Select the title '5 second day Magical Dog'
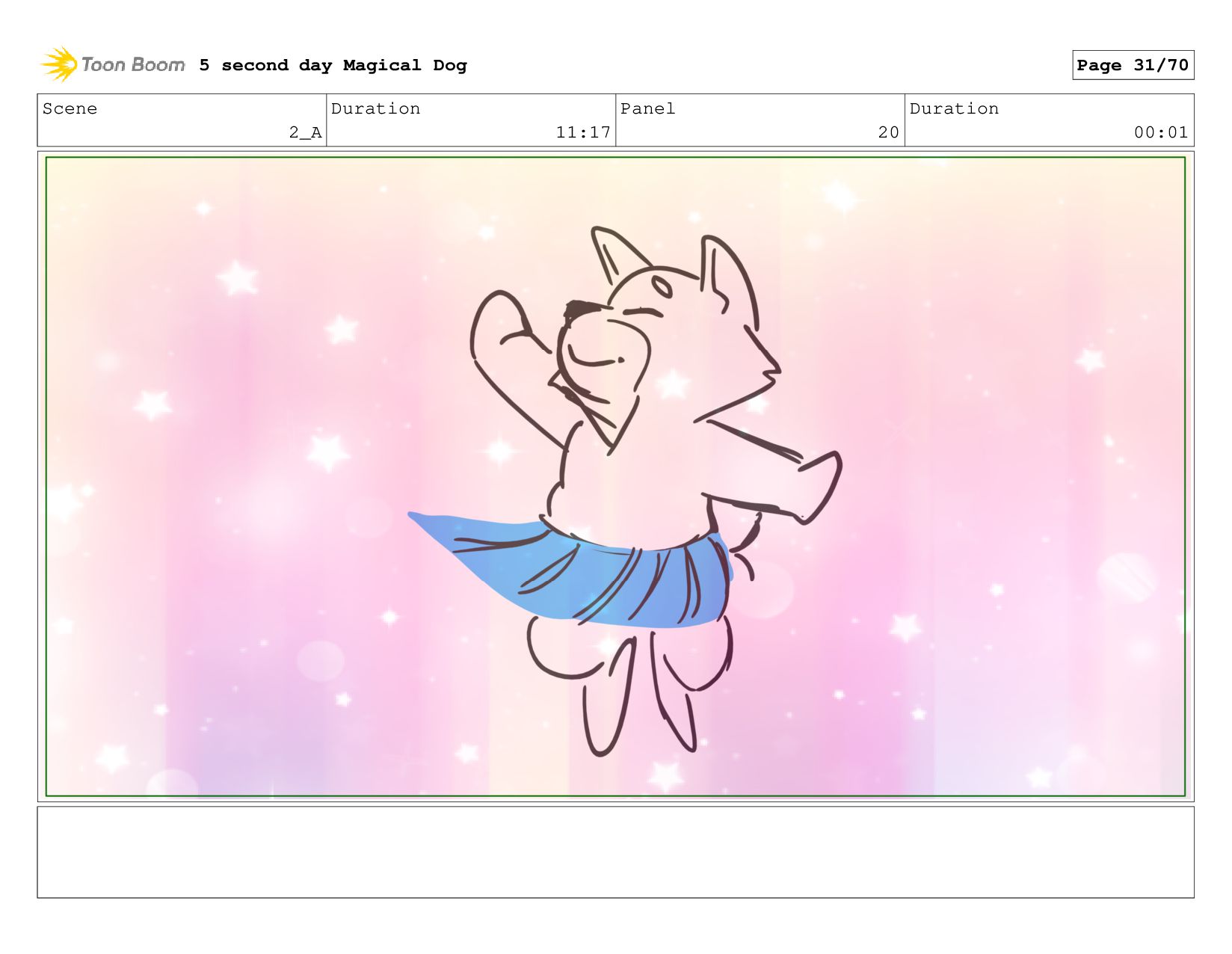 tap(333, 65)
